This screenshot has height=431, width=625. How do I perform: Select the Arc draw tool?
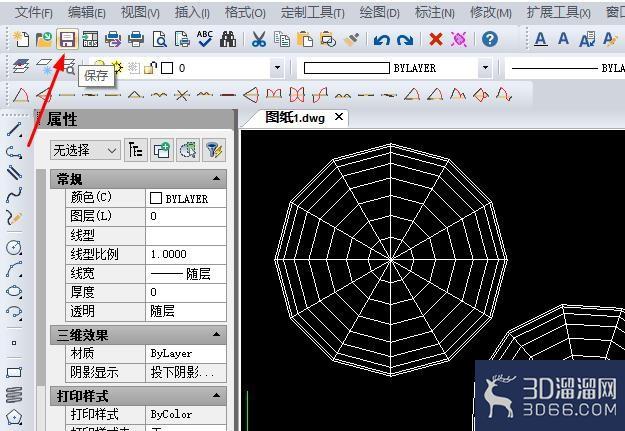pos(14,269)
